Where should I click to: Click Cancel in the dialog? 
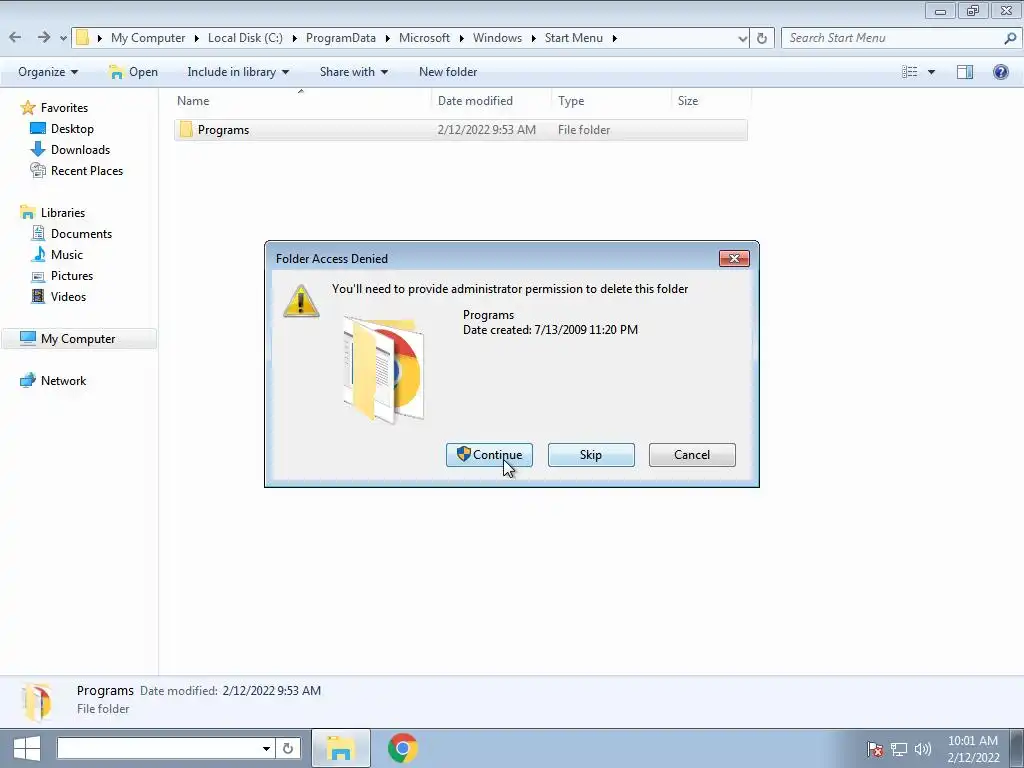(x=692, y=455)
